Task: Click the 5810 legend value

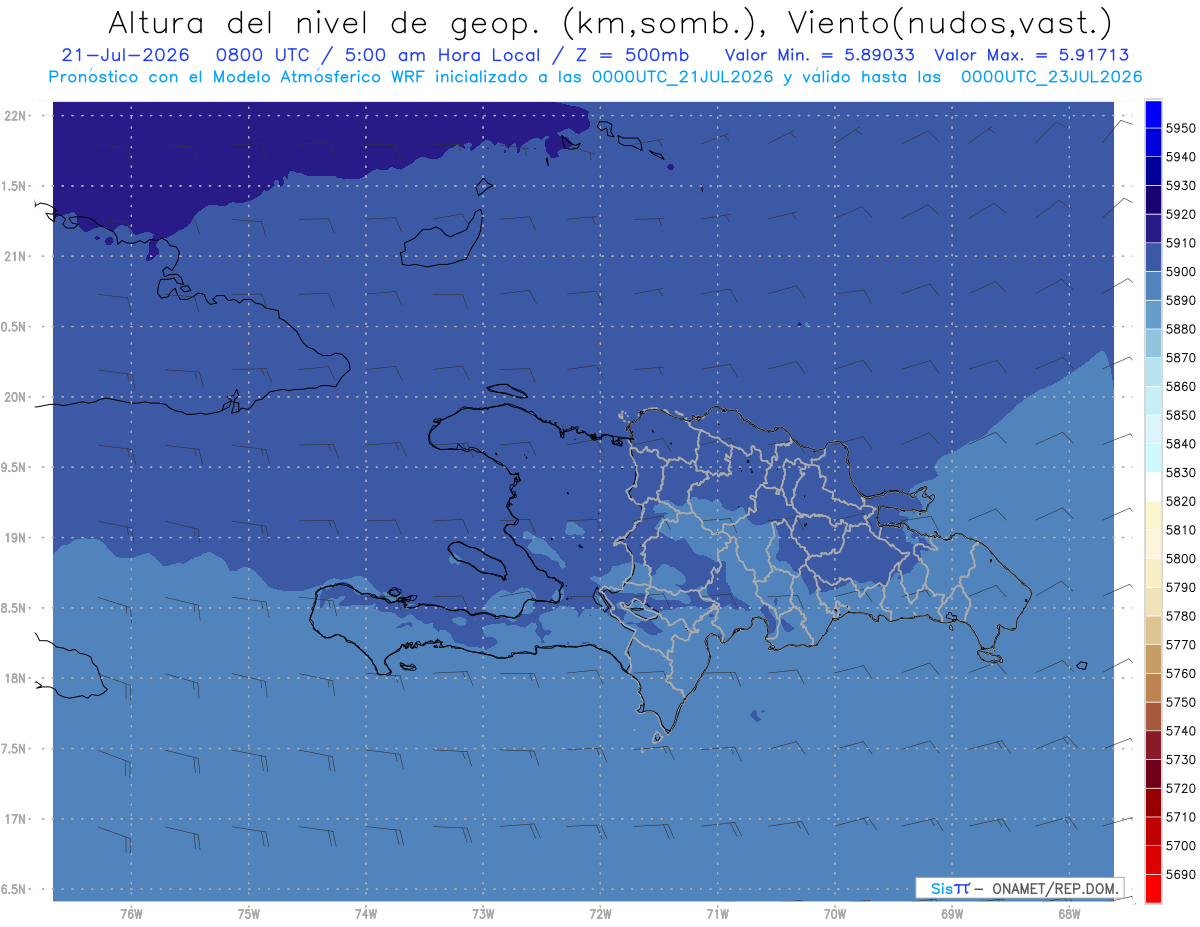Action: click(1180, 529)
